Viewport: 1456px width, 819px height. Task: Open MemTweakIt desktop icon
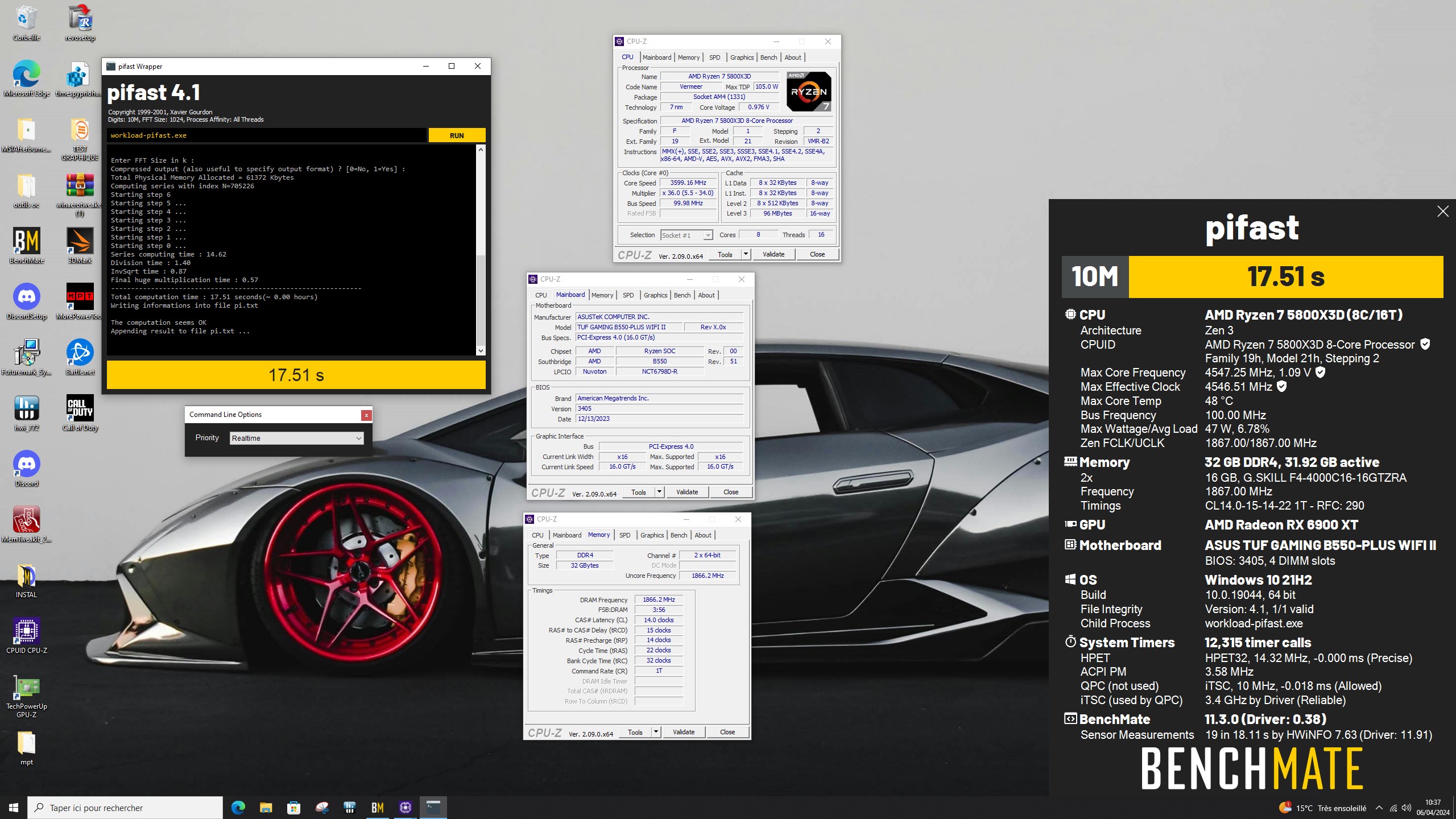(26, 524)
